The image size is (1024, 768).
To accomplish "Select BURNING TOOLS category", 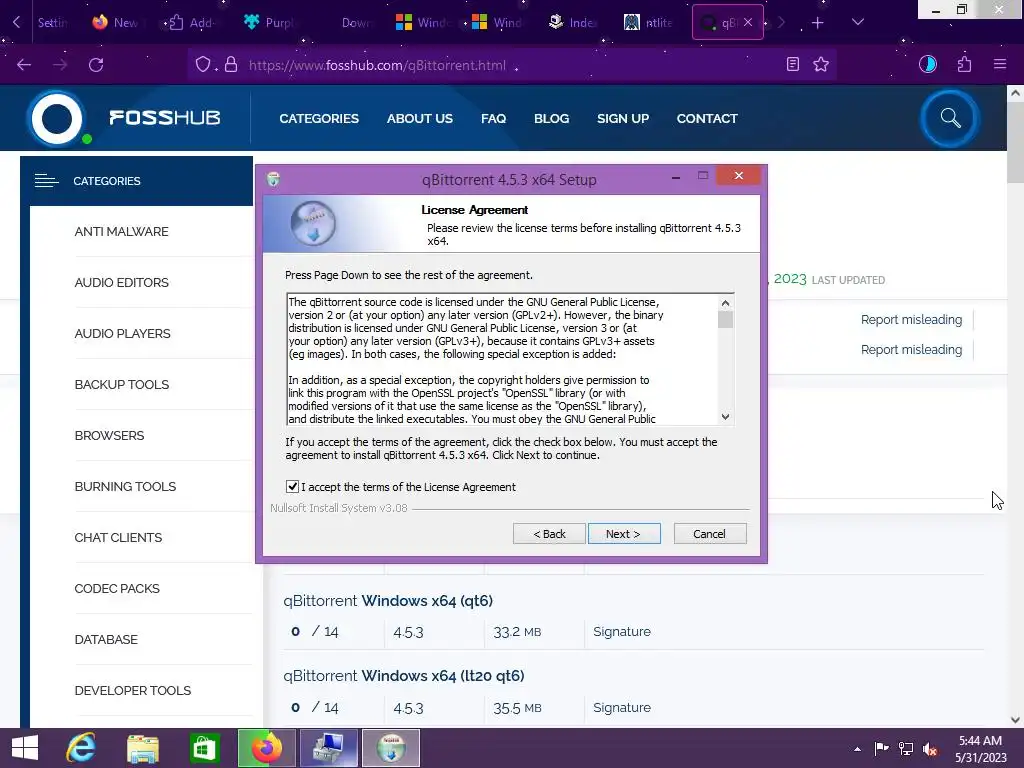I will pyautogui.click(x=125, y=487).
